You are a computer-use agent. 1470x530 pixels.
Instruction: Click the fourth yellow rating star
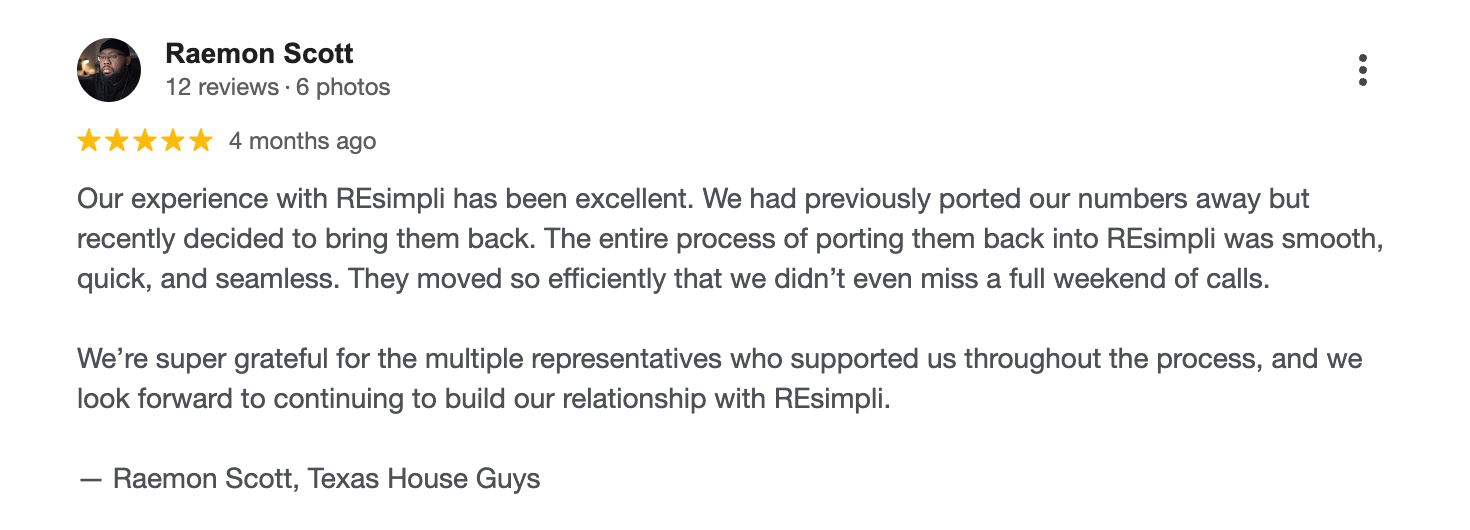[173, 141]
